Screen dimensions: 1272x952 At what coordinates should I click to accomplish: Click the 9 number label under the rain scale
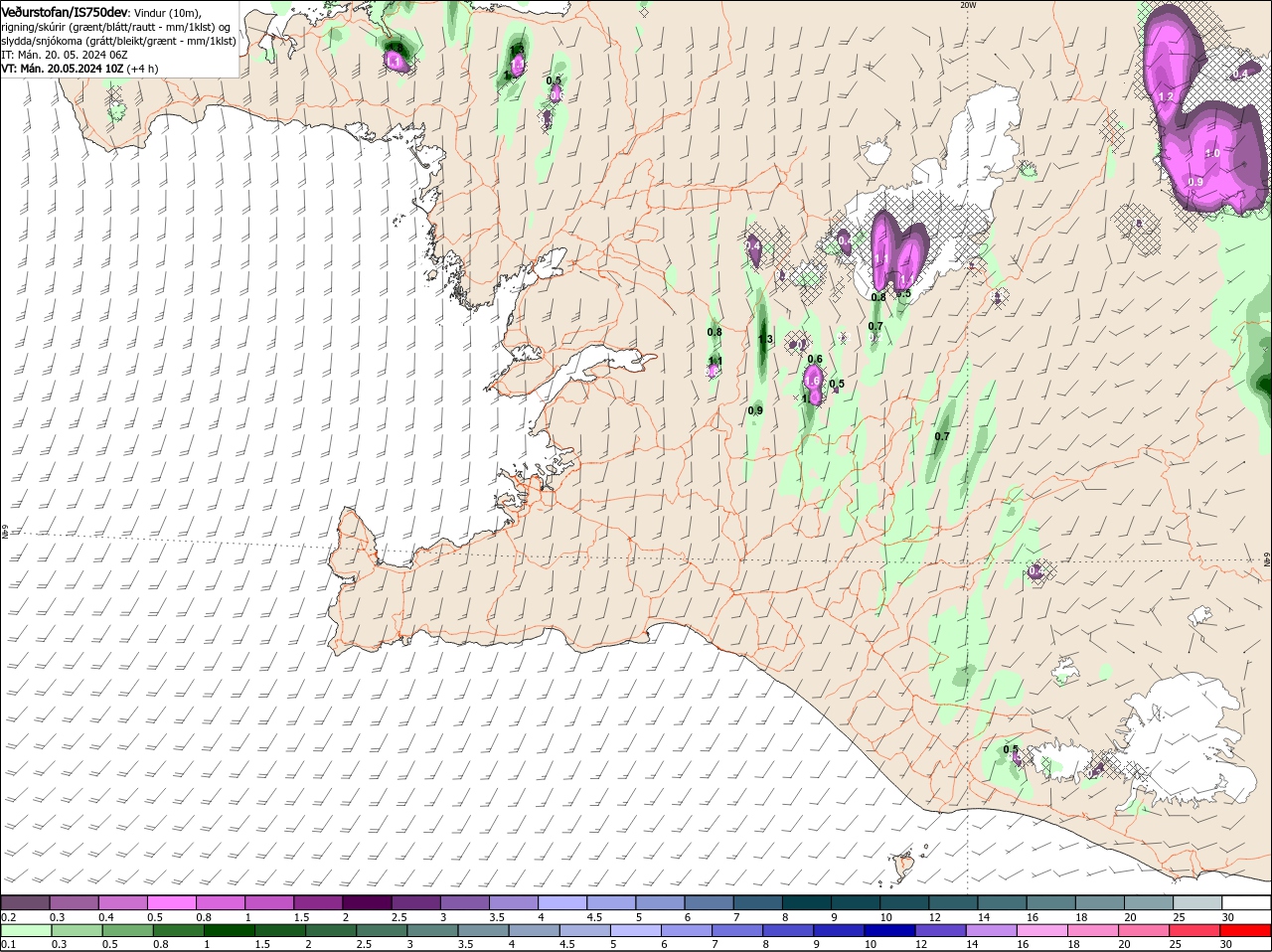816,944
